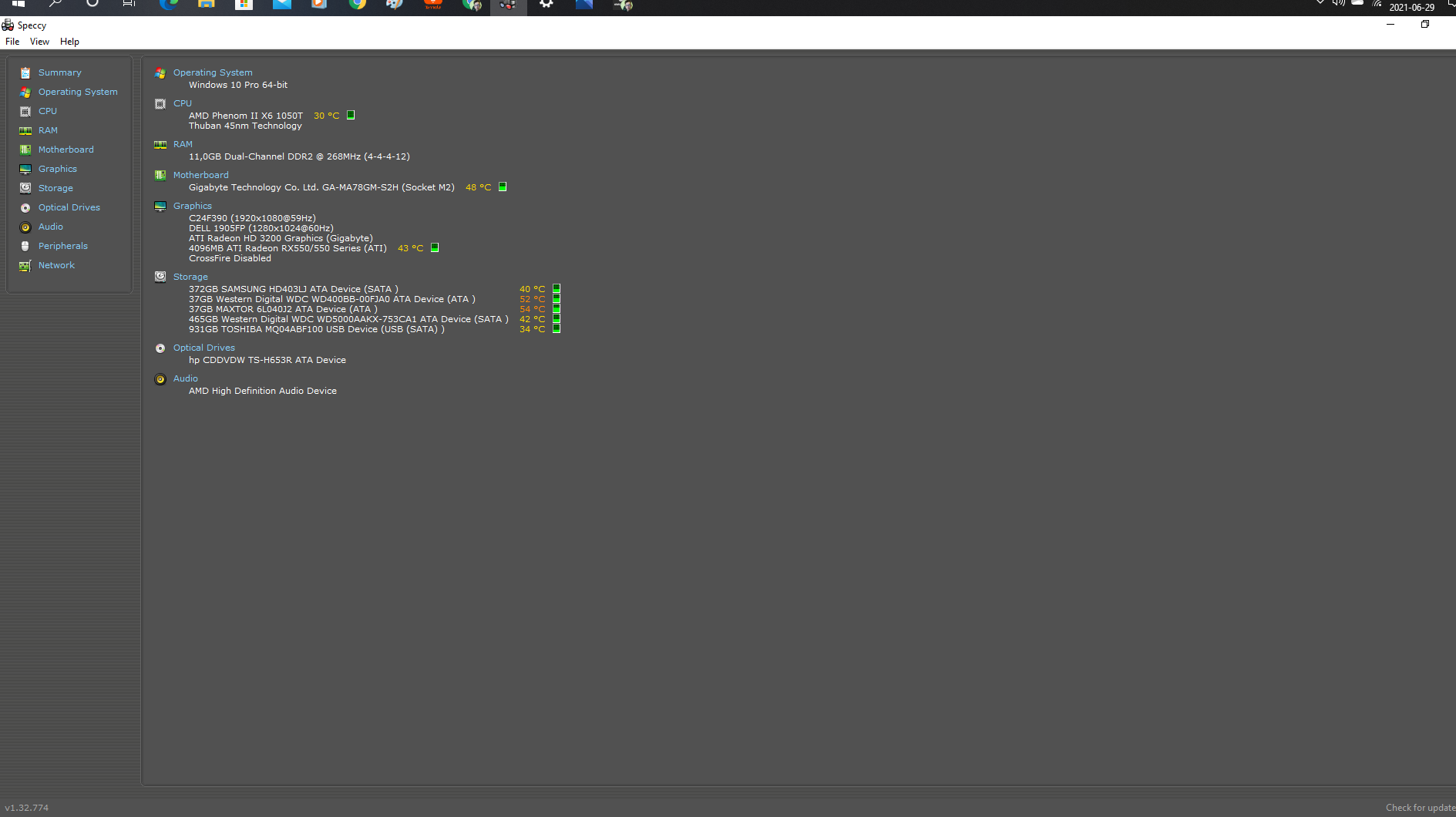Click the motherboard temperature value 48 °C
The width and height of the screenshot is (1456, 817).
[x=478, y=187]
